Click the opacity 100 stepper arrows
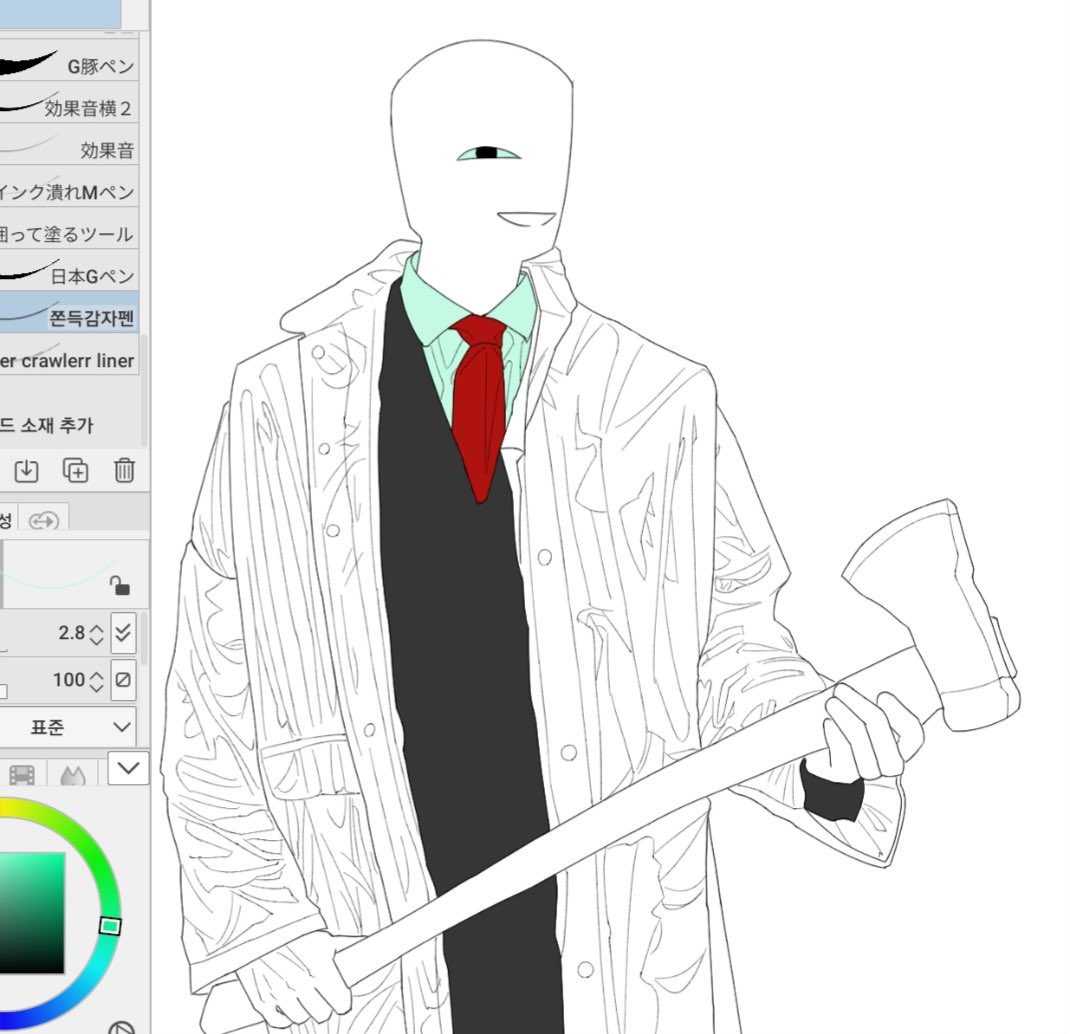Image resolution: width=1070 pixels, height=1034 pixels. (x=97, y=680)
